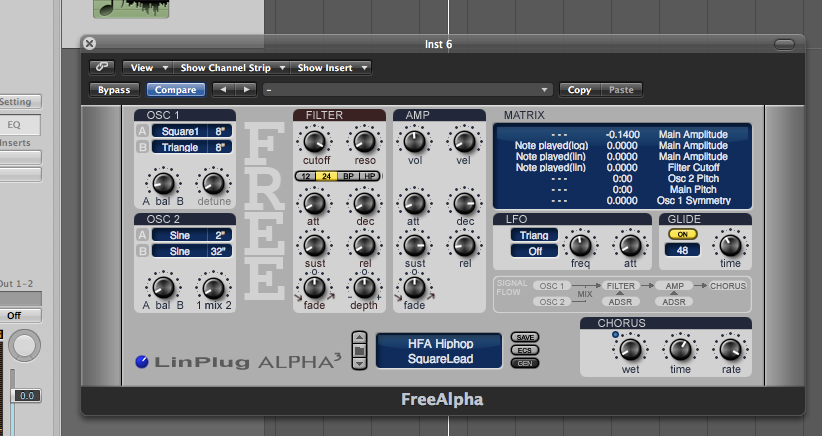Click the chorus rate knob
This screenshot has height=436, width=822.
coord(730,350)
